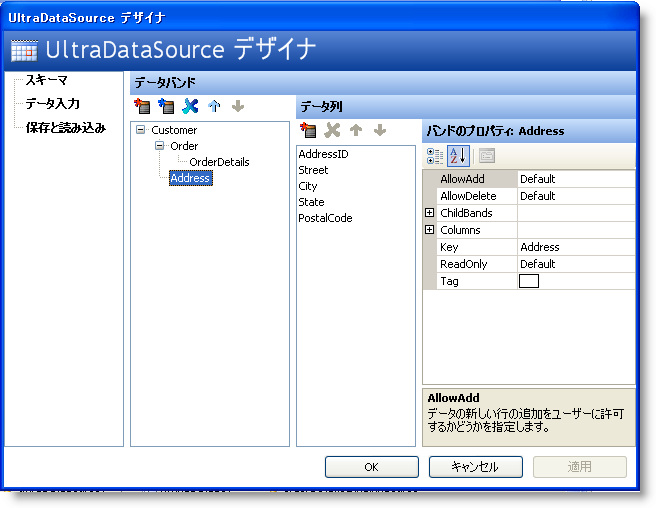Click the キャンセル button
Viewport: 656px width, 508px height.
[476, 467]
